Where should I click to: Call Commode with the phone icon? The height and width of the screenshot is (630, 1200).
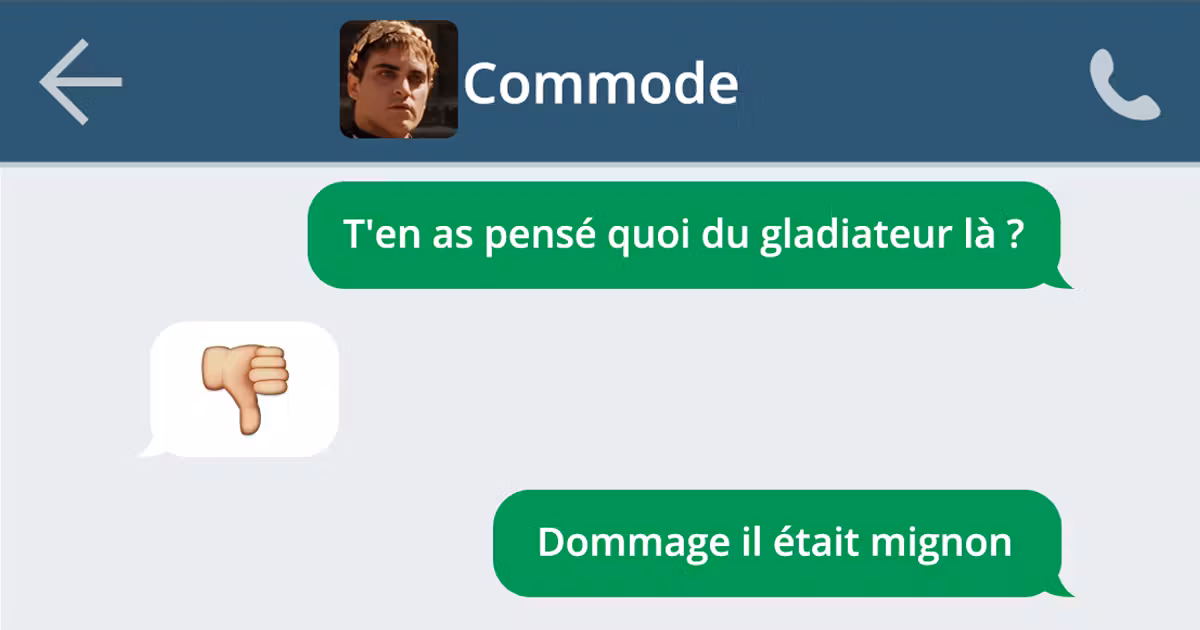tap(1125, 85)
